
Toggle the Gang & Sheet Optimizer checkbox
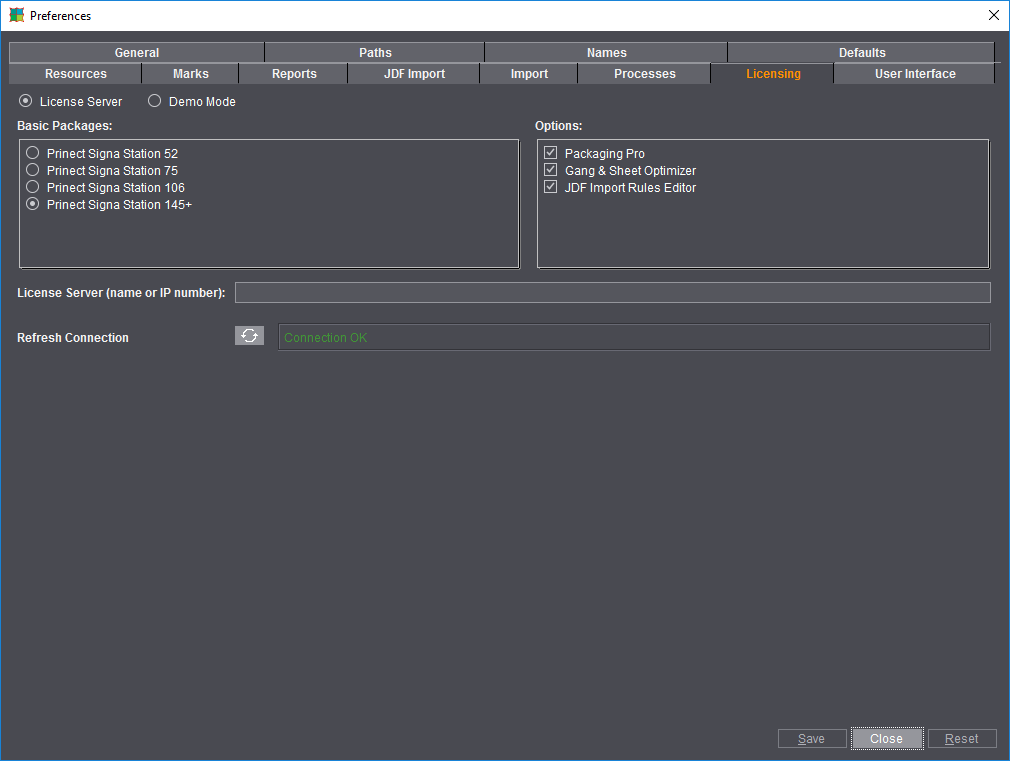(550, 169)
